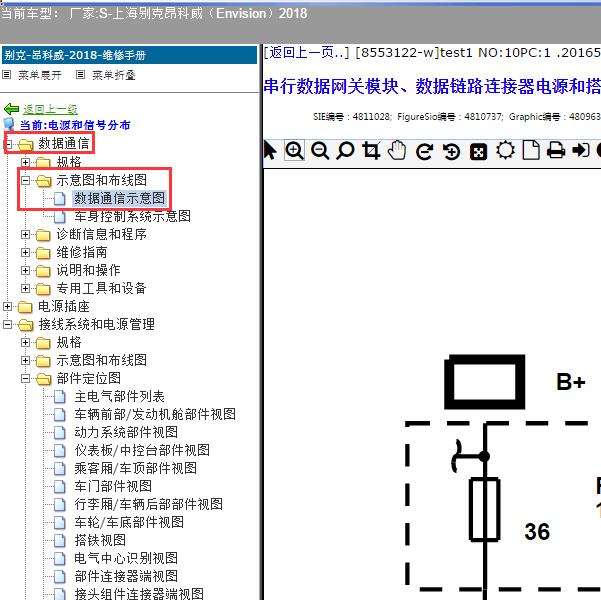Click the page icon of 车门部件视图
This screenshot has height=600, width=601.
tap(60, 487)
